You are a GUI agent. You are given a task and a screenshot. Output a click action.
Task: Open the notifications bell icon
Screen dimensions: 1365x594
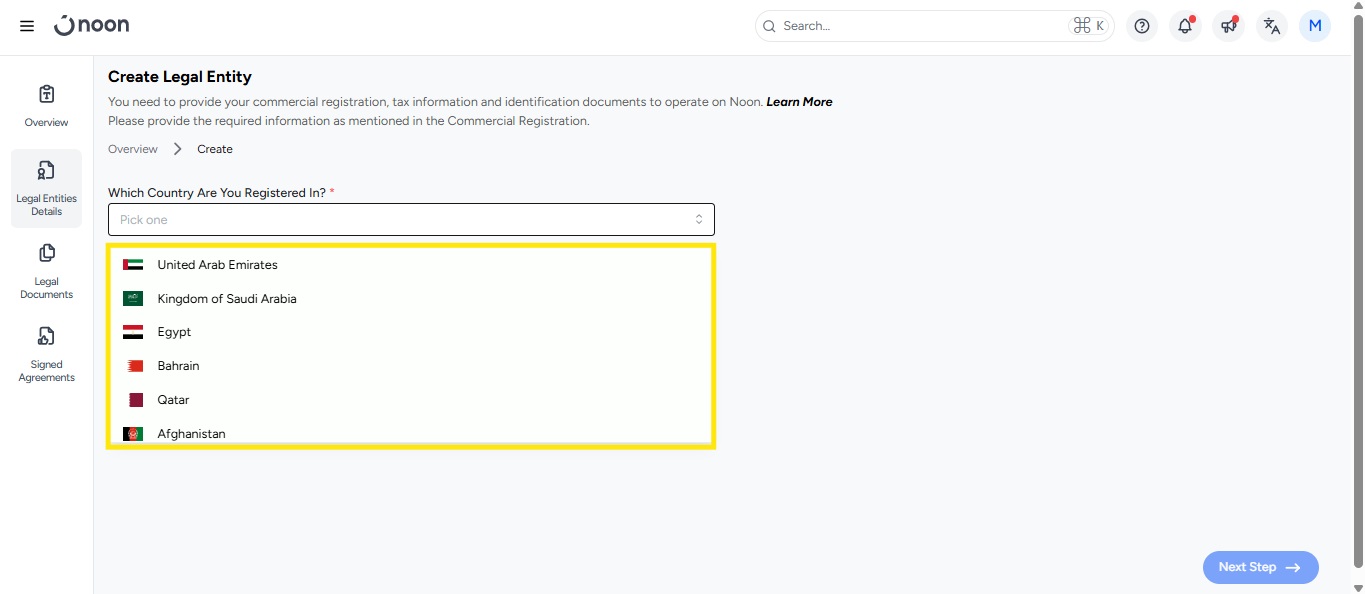point(1185,26)
